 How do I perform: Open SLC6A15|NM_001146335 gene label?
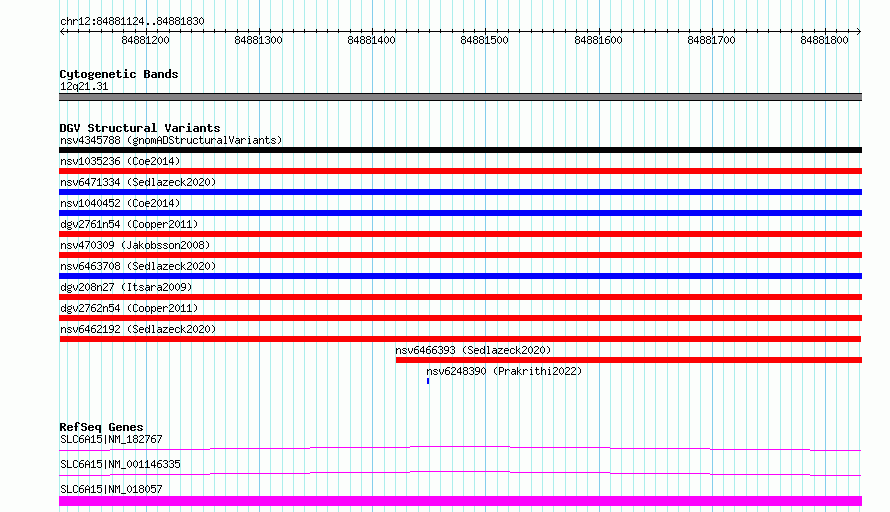pos(120,464)
